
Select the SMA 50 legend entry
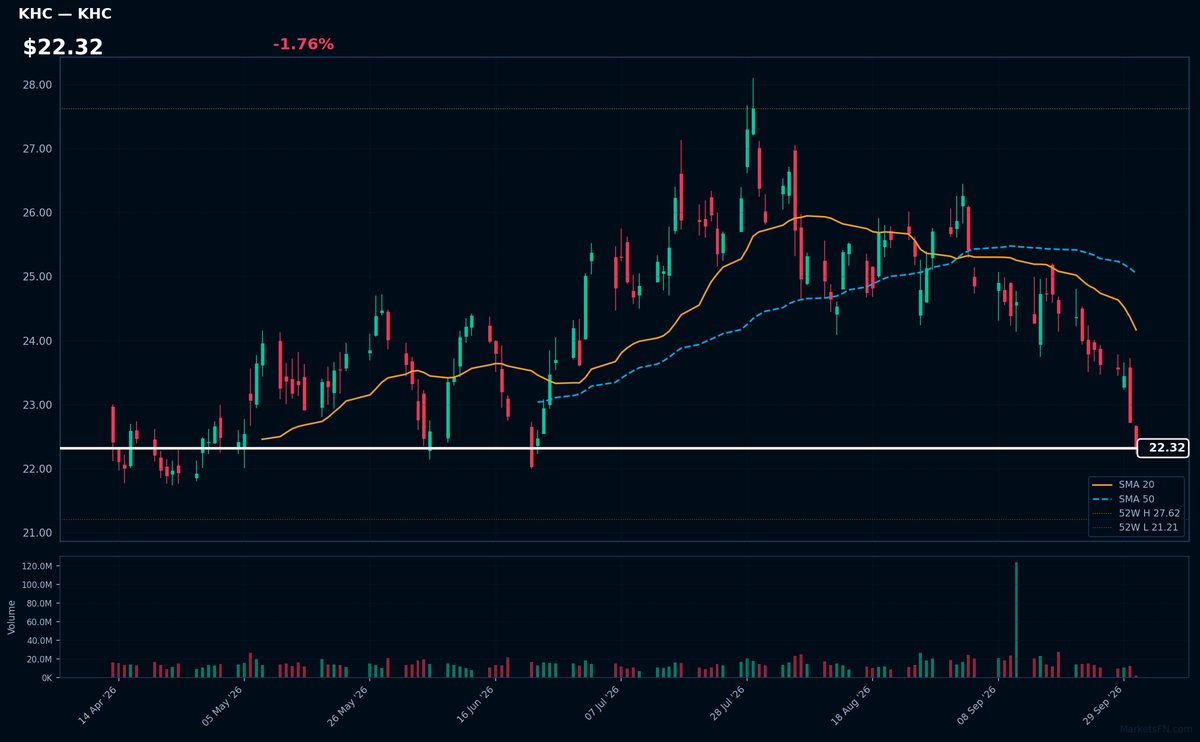click(1138, 498)
